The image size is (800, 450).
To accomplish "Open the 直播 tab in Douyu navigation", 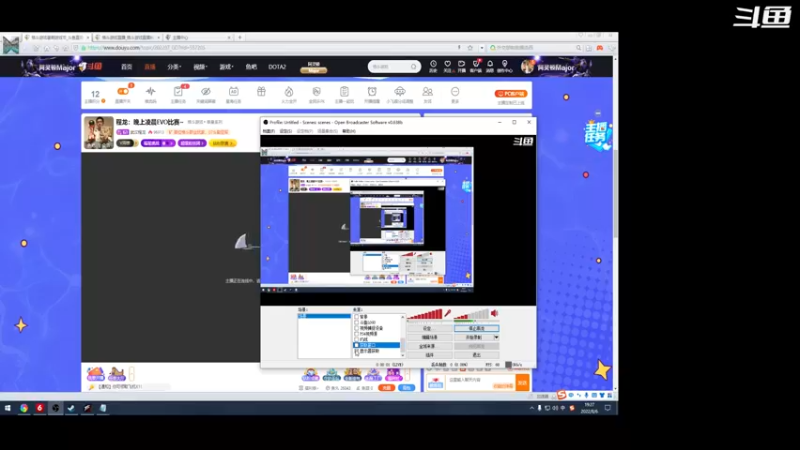I will click(149, 67).
